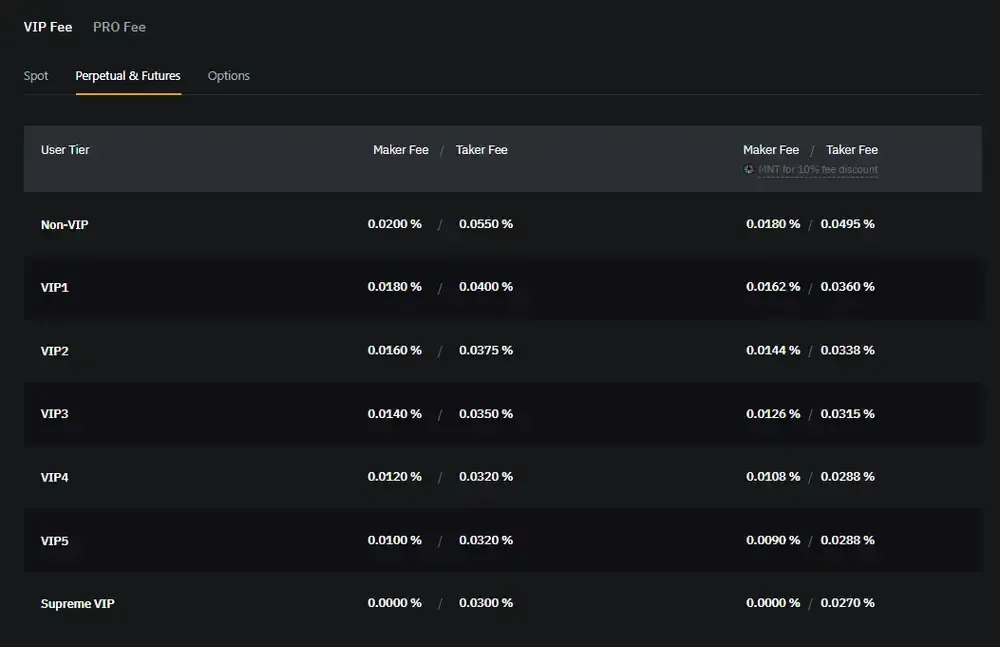Switch to the PRO Fee tab
This screenshot has height=647, width=1000.
coord(119,27)
